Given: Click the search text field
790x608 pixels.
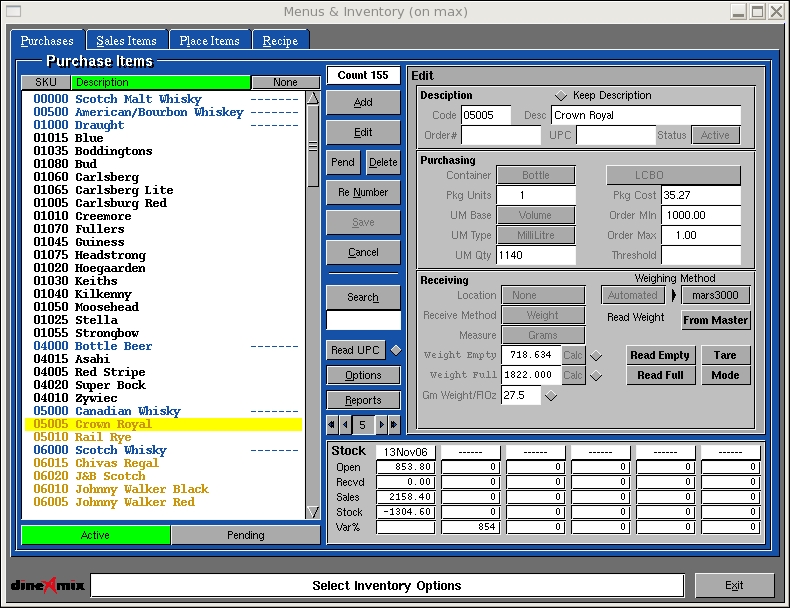Looking at the screenshot, I should click(363, 320).
